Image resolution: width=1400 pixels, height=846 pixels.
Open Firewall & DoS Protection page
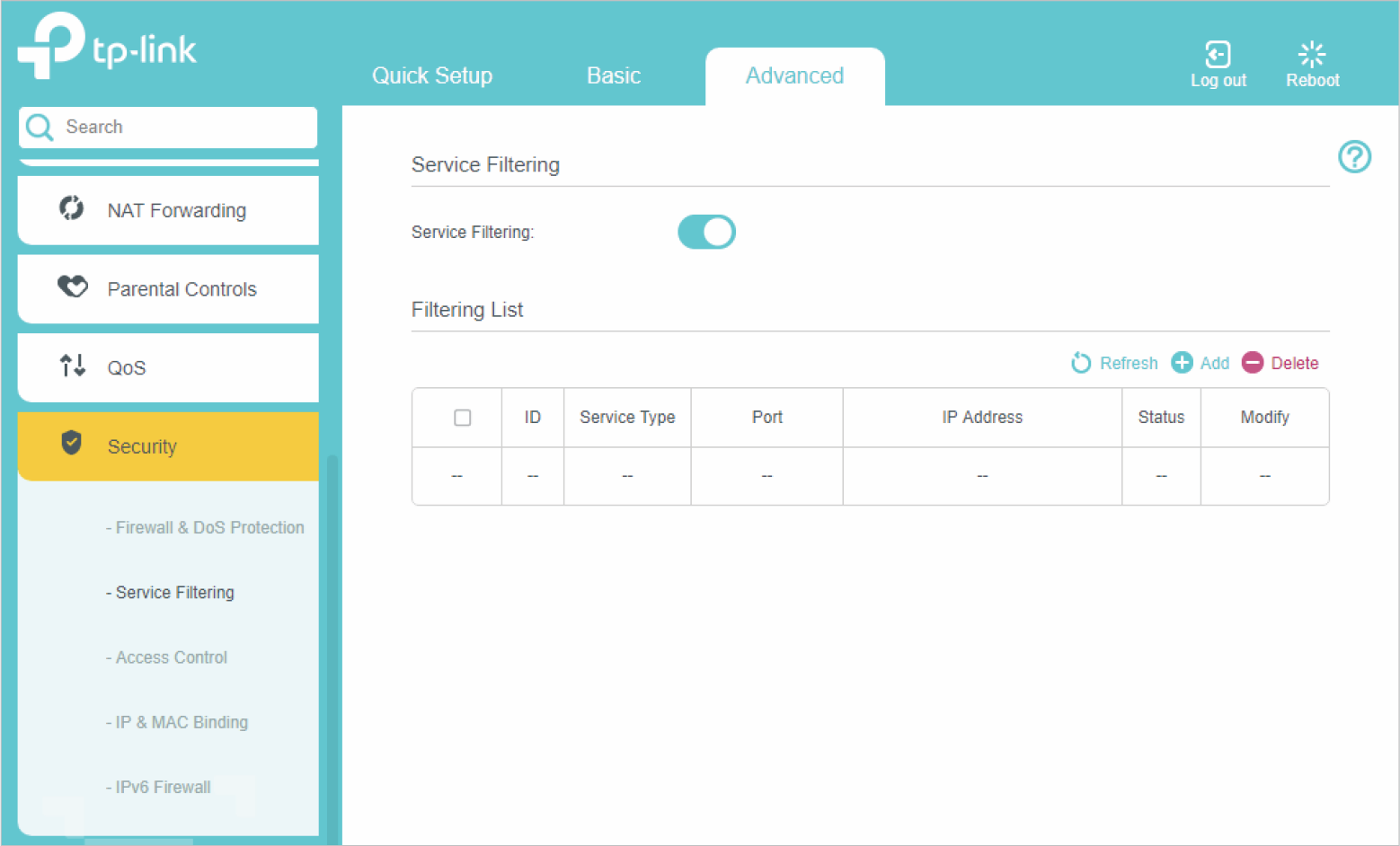[x=208, y=528]
